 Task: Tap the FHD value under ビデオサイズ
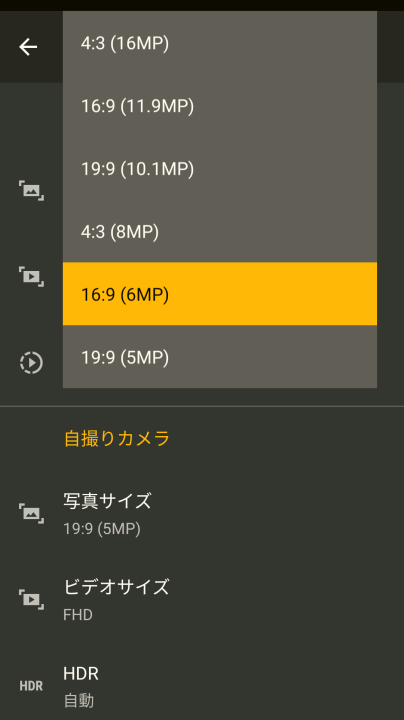pos(78,614)
